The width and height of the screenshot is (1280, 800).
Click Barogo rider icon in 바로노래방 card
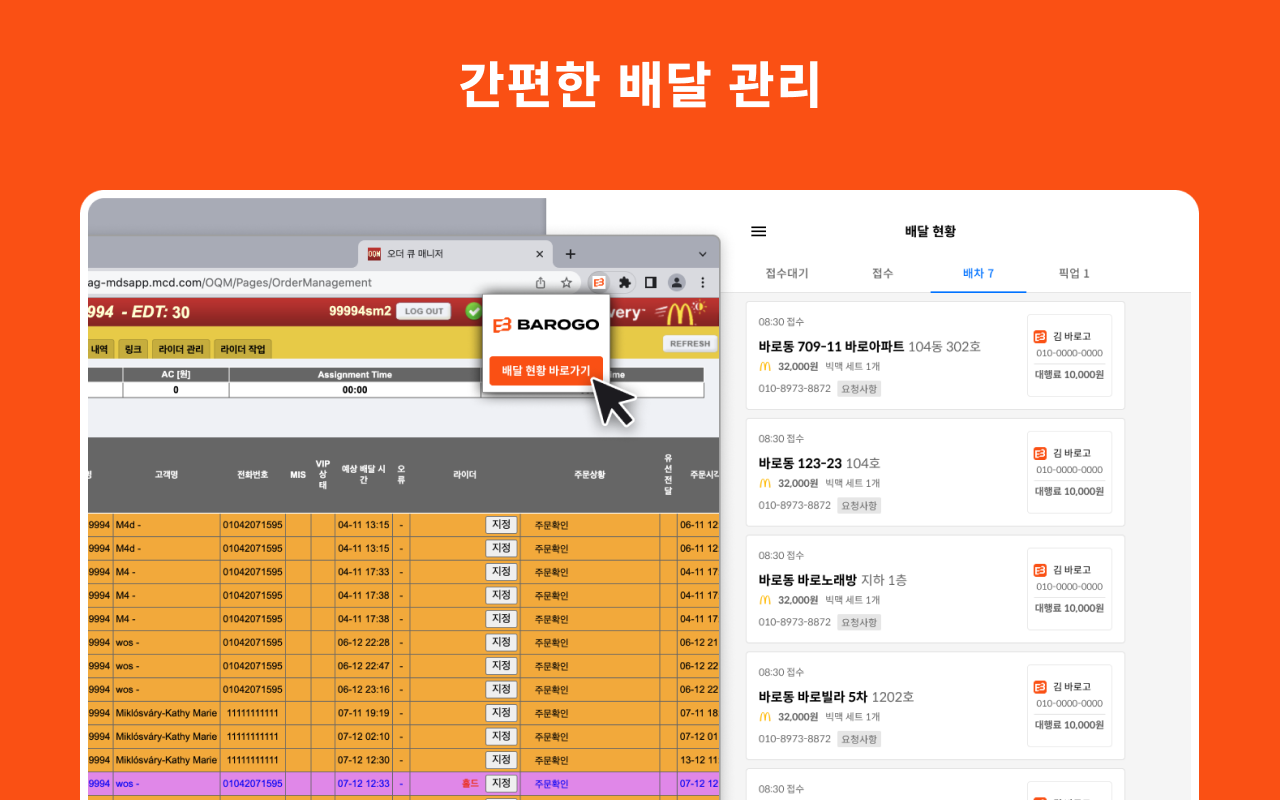(x=1040, y=570)
